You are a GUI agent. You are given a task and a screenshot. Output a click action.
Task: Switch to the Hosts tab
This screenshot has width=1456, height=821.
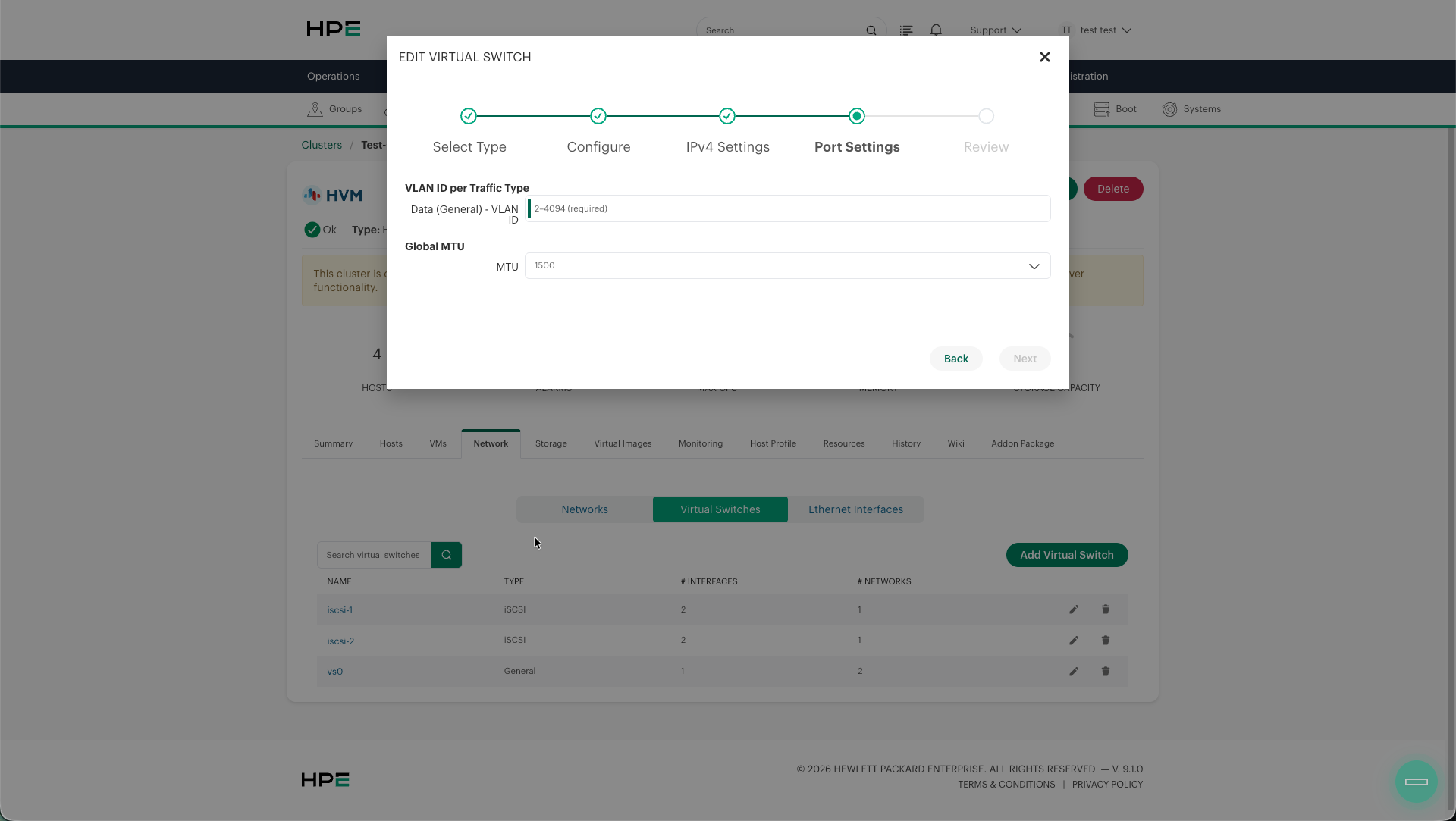pos(391,443)
